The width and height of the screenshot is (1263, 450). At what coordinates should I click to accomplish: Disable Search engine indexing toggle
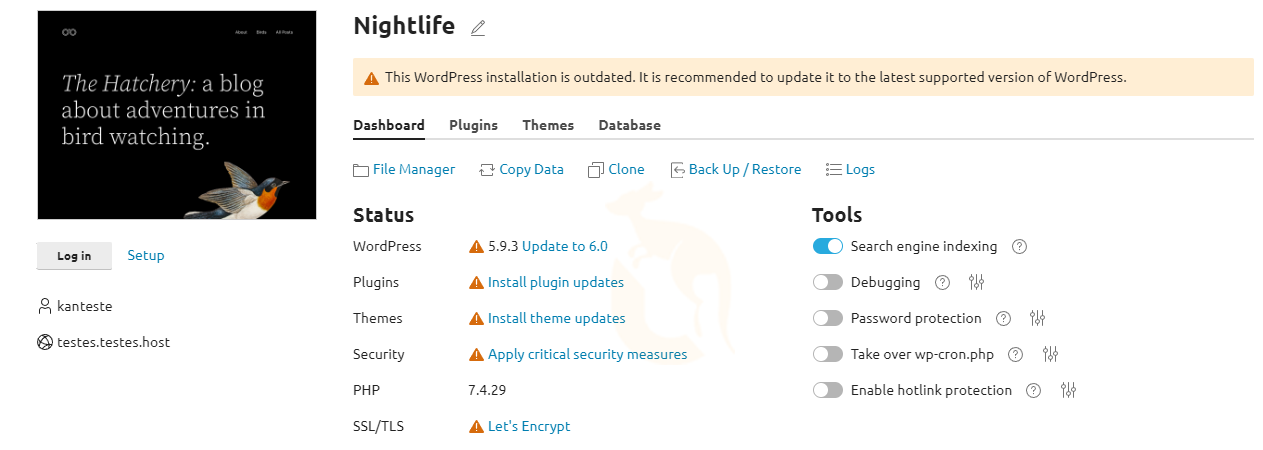[x=828, y=246]
